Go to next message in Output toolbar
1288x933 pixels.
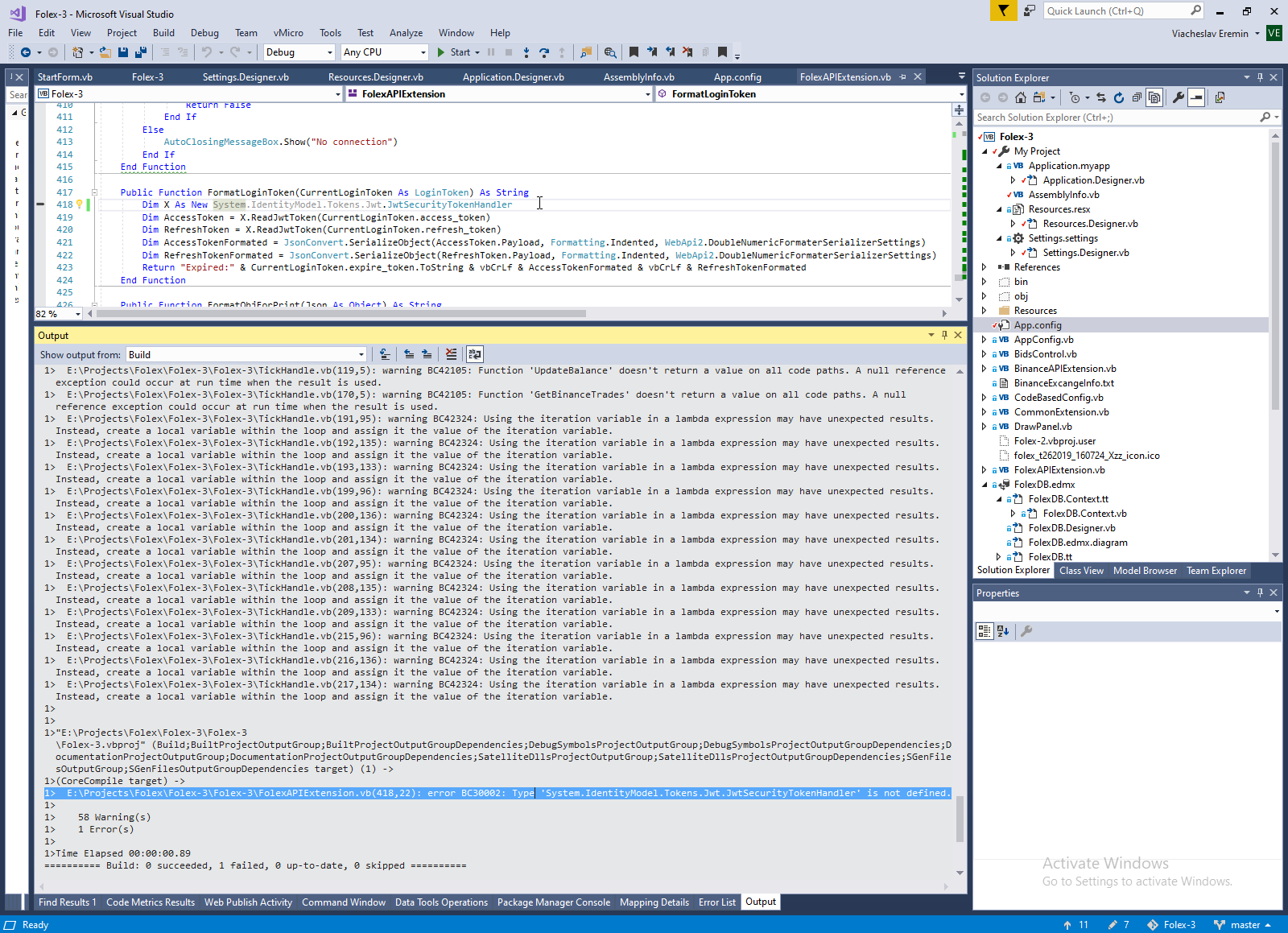pyautogui.click(x=427, y=354)
